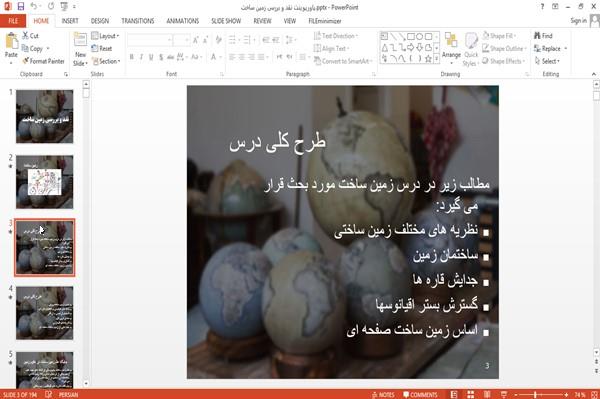Click the Copy icon
Screen dimensions: 600x399
[x=25, y=49]
